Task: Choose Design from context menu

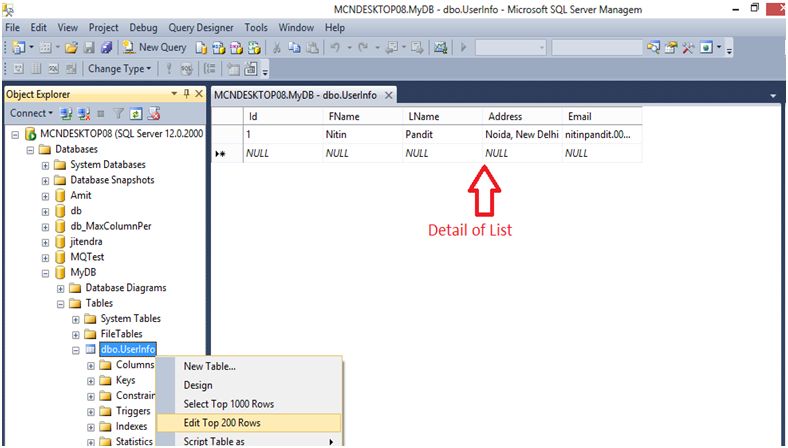Action: coord(249,385)
